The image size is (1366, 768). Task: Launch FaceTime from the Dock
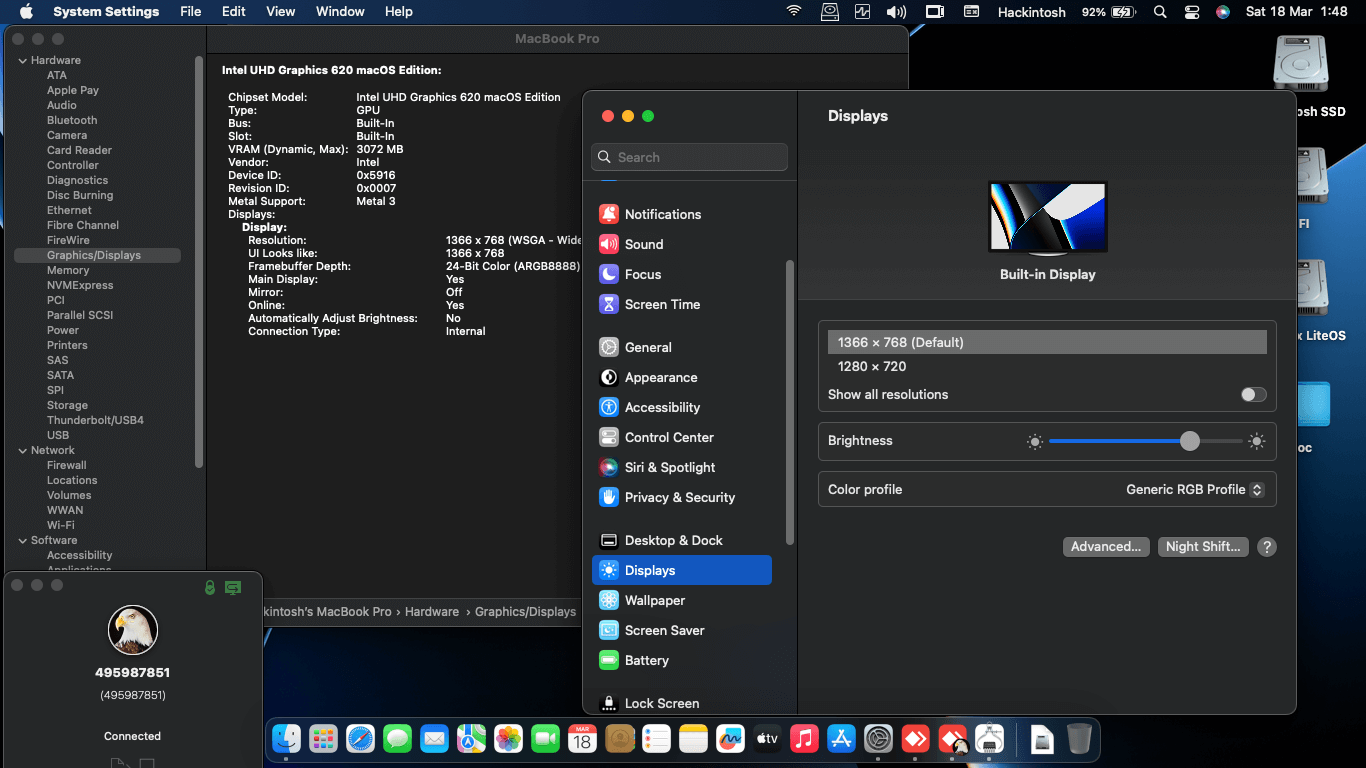[545, 739]
